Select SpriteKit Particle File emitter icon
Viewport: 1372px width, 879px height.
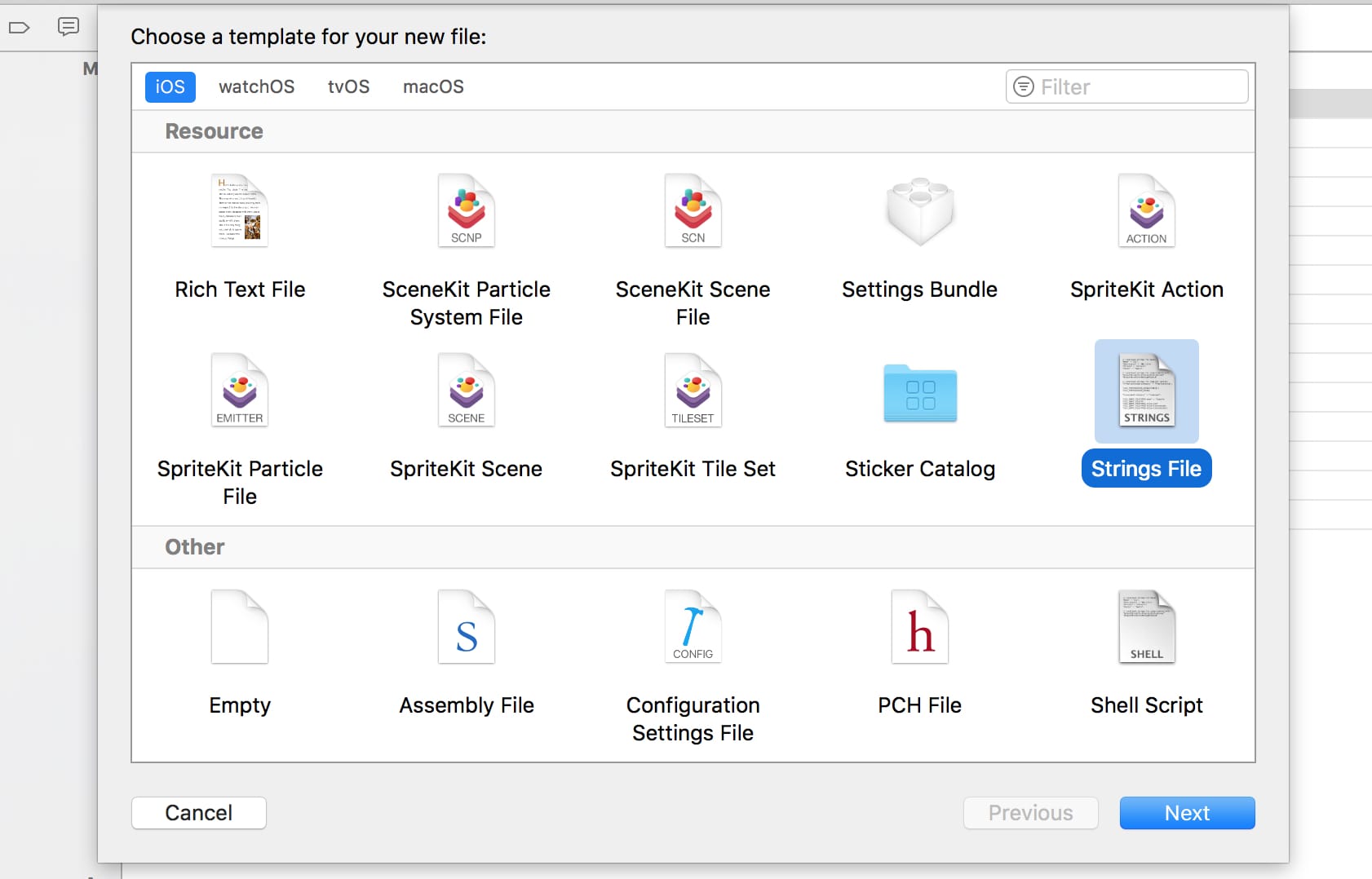pyautogui.click(x=240, y=390)
